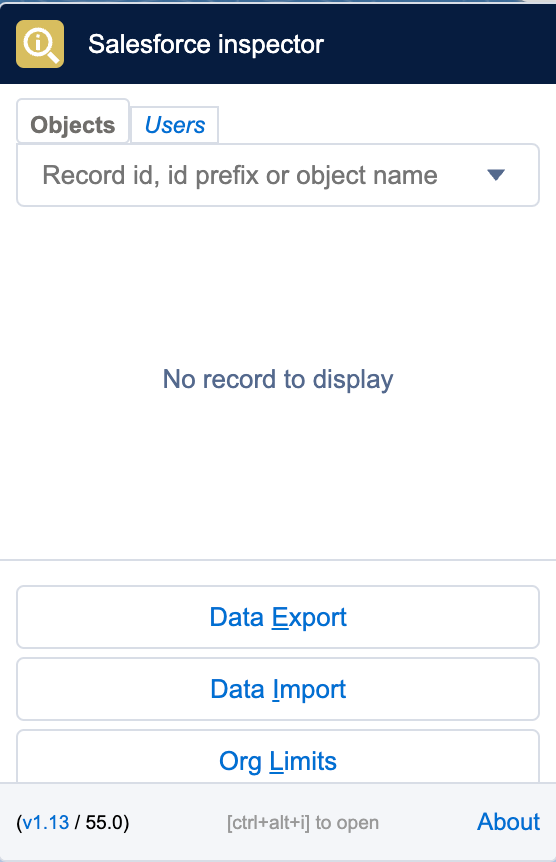The image size is (556, 862).
Task: Click the underlined I in Data Import
Action: point(276,689)
